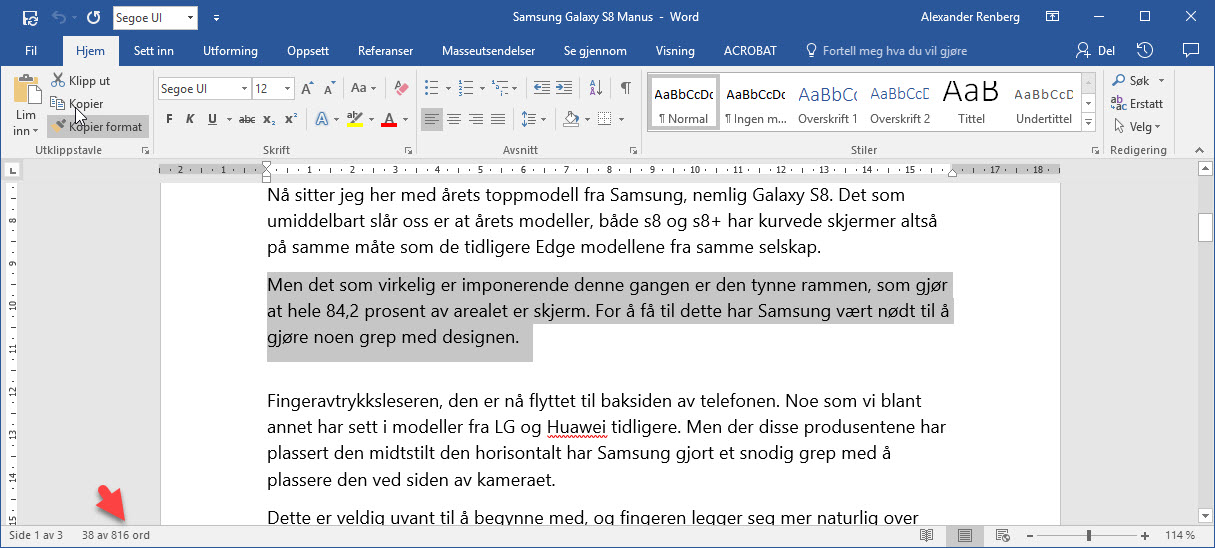Click the Klipp ut scissors icon
This screenshot has height=548, width=1215.
point(59,81)
